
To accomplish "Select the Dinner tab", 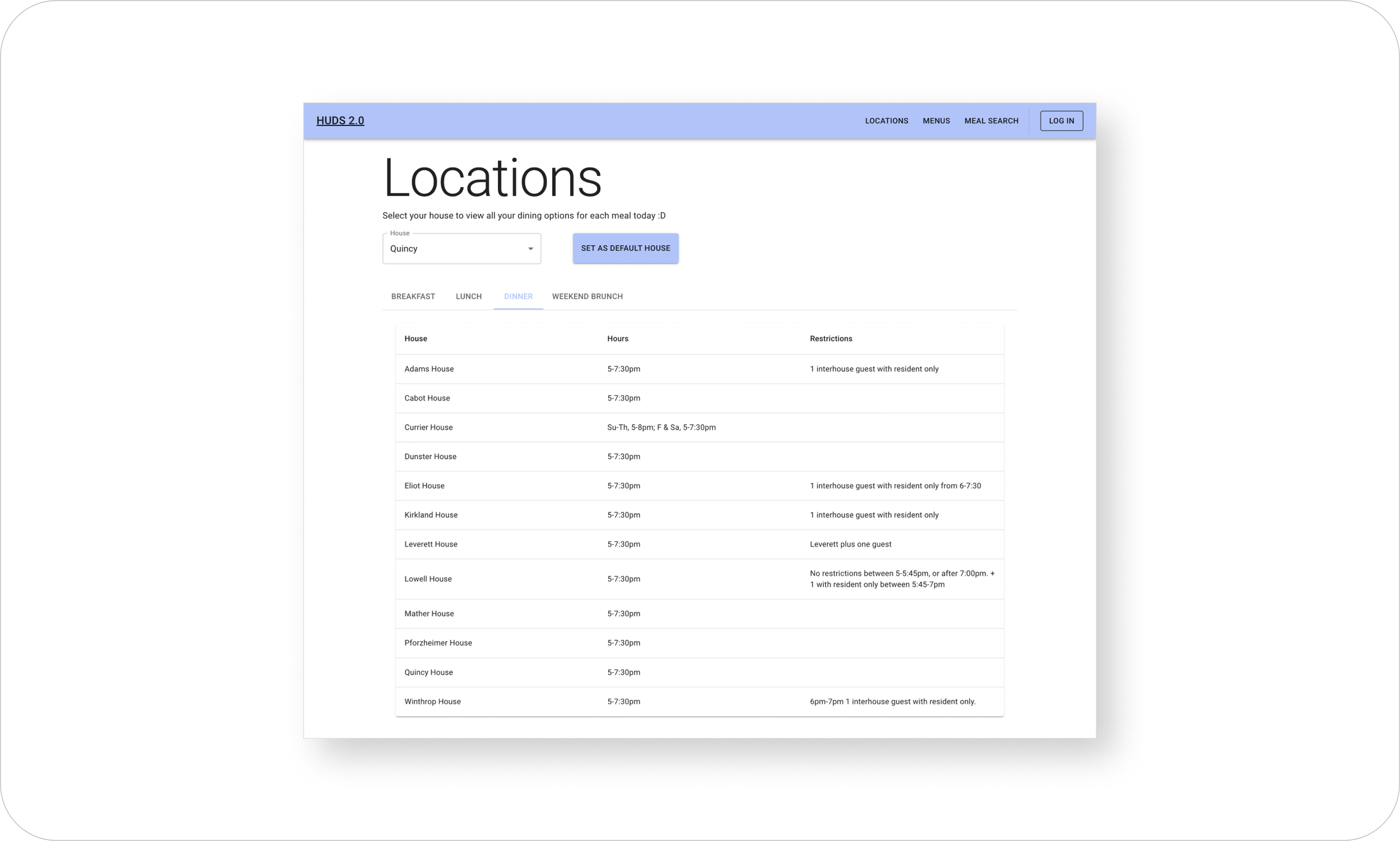I will coord(517,296).
